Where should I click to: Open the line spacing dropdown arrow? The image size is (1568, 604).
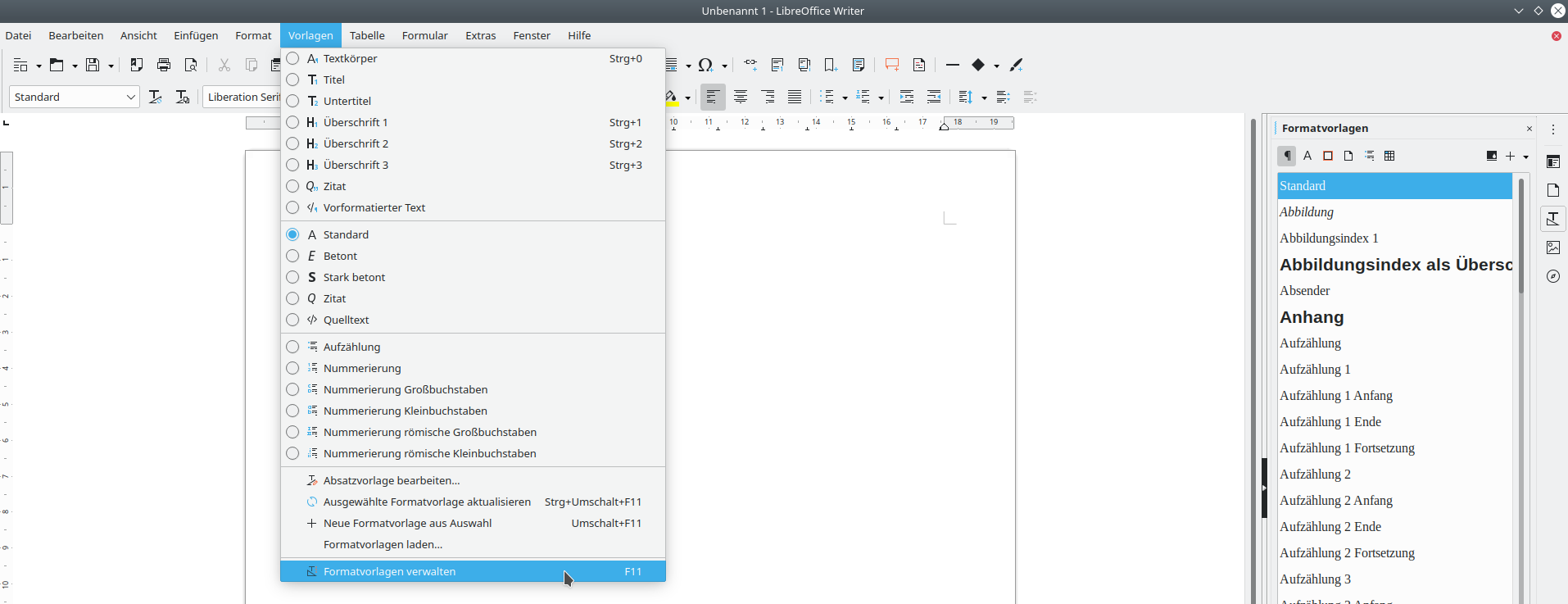[984, 98]
